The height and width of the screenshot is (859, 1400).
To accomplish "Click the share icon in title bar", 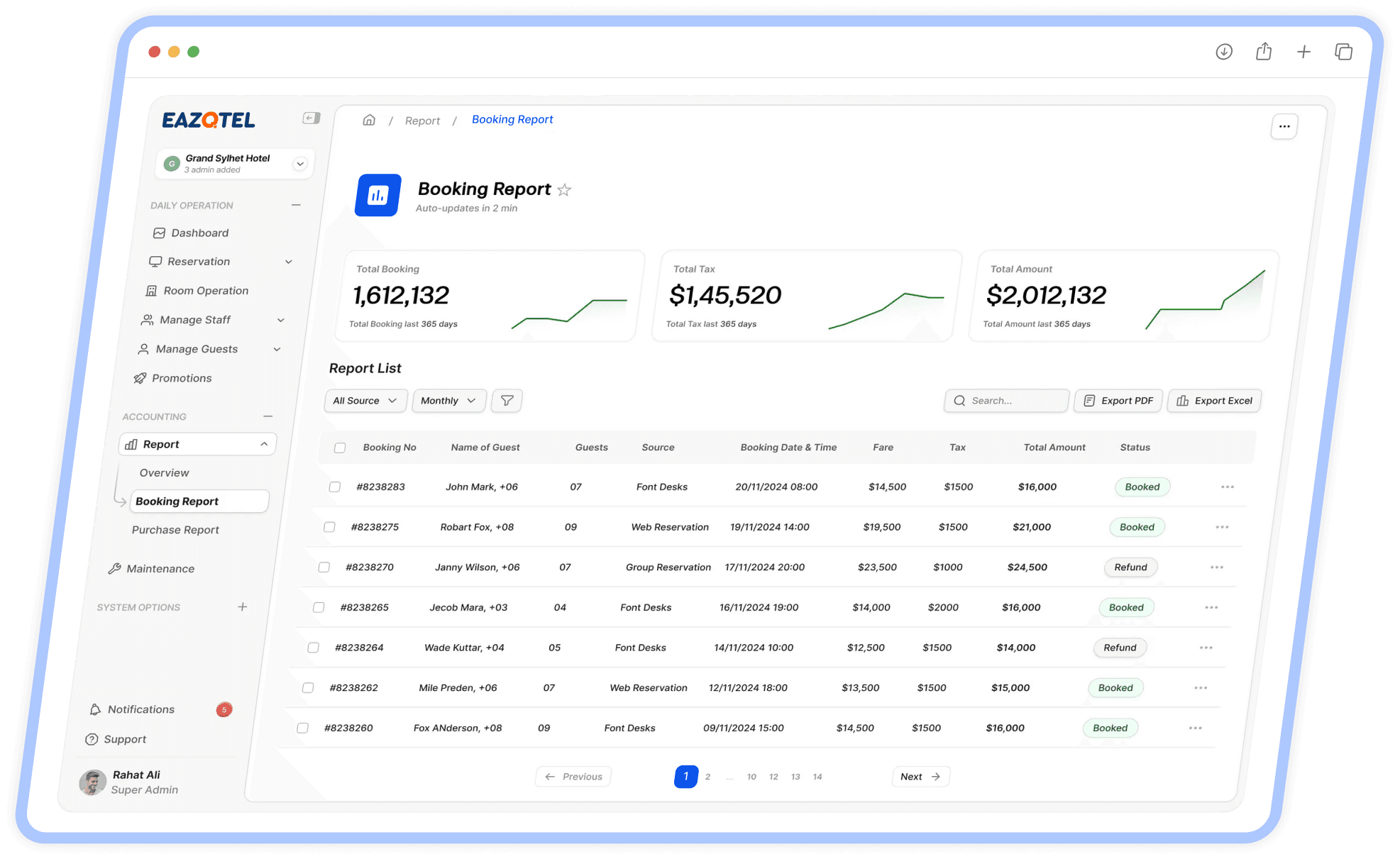I will pos(1263,52).
